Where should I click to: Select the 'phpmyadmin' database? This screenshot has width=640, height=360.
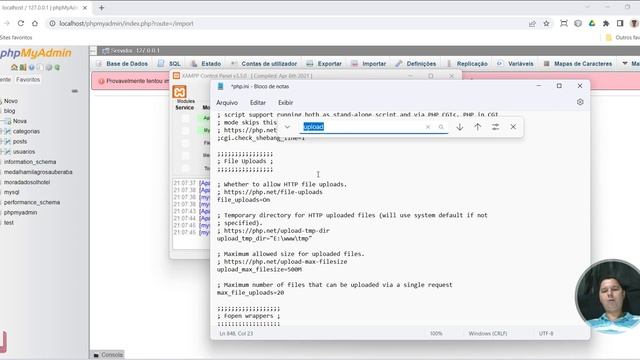(20, 213)
